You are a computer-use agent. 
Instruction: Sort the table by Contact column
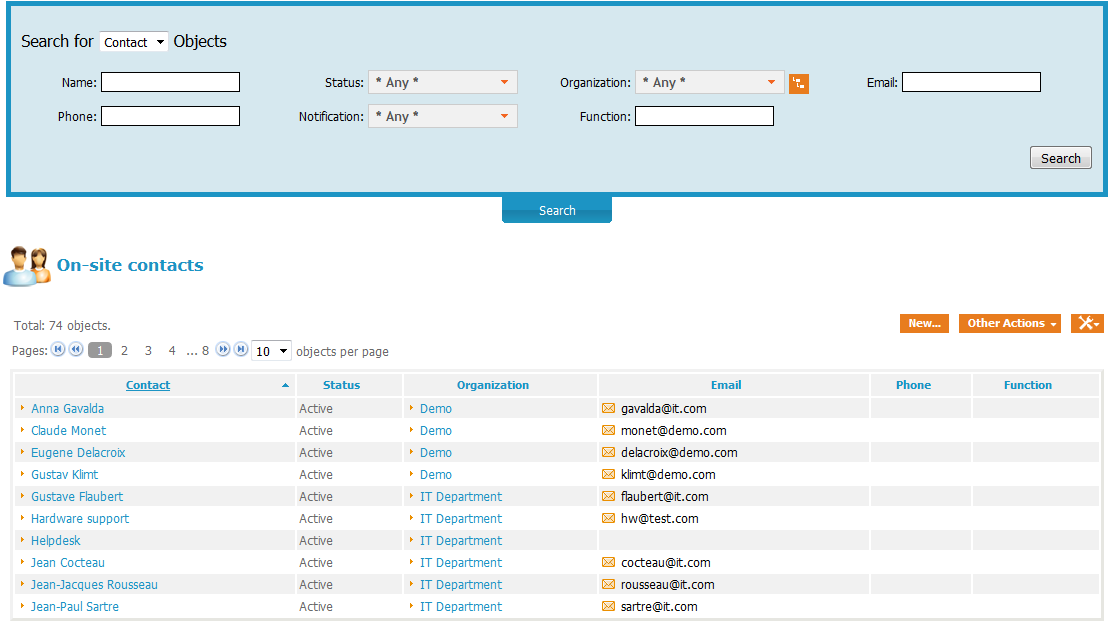click(x=148, y=385)
